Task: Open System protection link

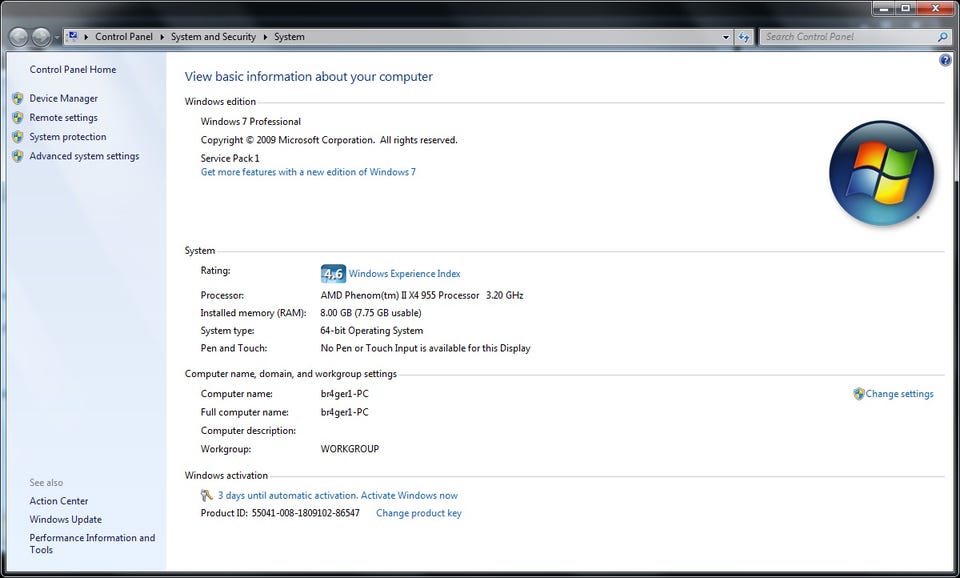Action: pyautogui.click(x=68, y=137)
